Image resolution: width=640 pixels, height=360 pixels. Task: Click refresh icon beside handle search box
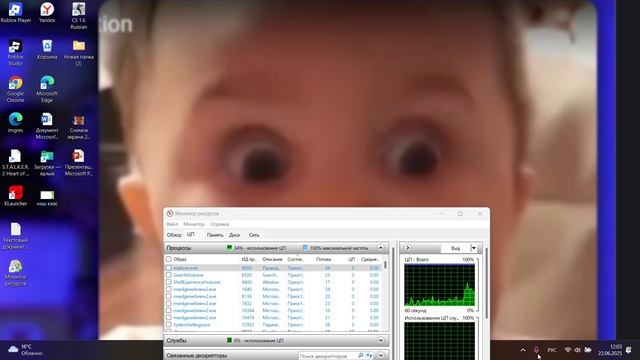pos(369,356)
